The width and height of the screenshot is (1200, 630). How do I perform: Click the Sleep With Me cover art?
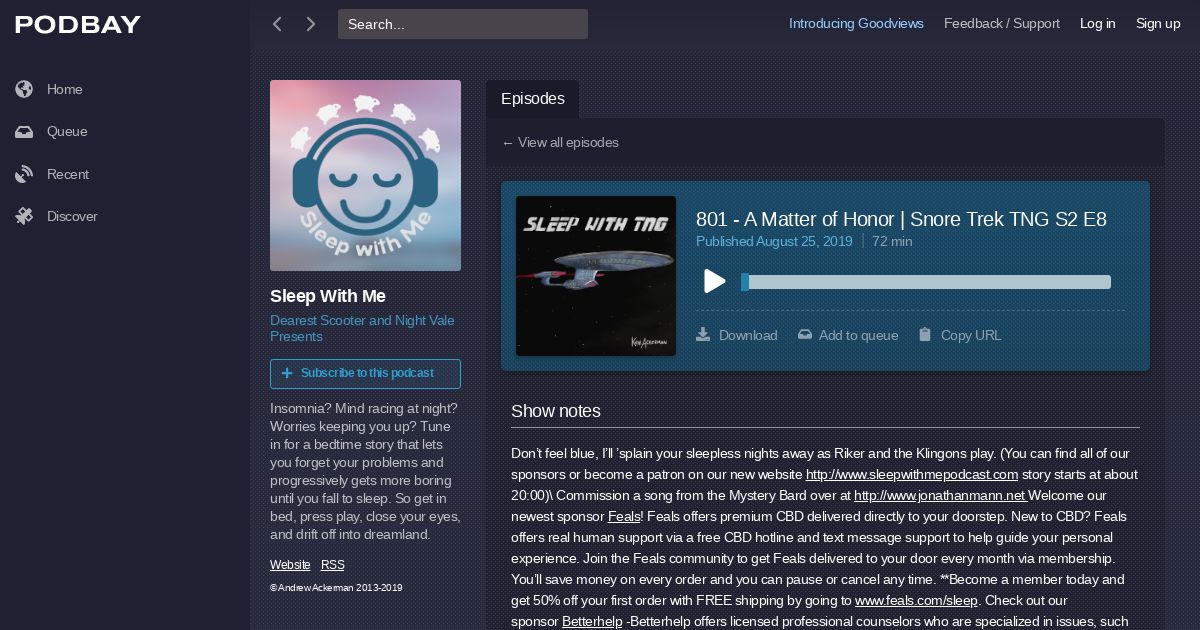(365, 175)
